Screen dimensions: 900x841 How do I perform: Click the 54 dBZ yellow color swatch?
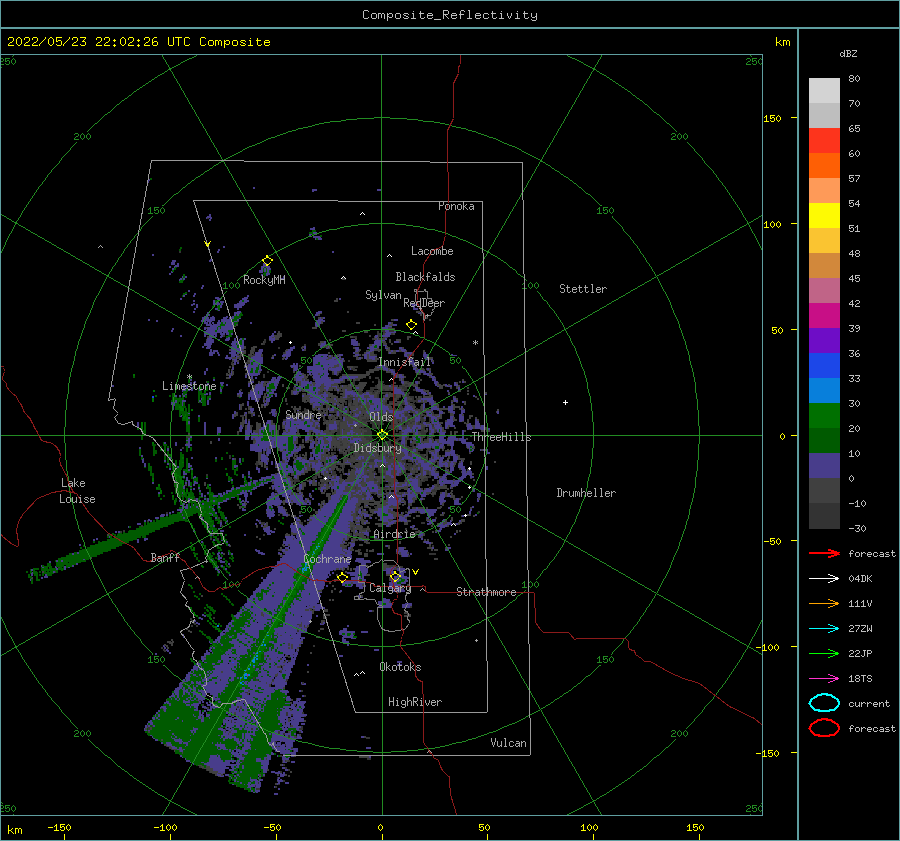824,216
